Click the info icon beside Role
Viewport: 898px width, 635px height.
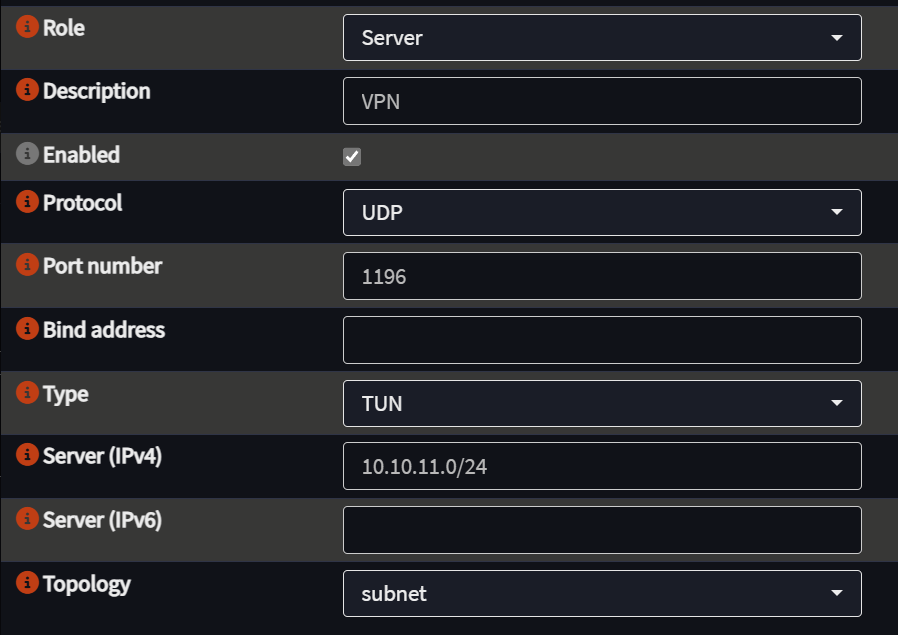tap(27, 26)
